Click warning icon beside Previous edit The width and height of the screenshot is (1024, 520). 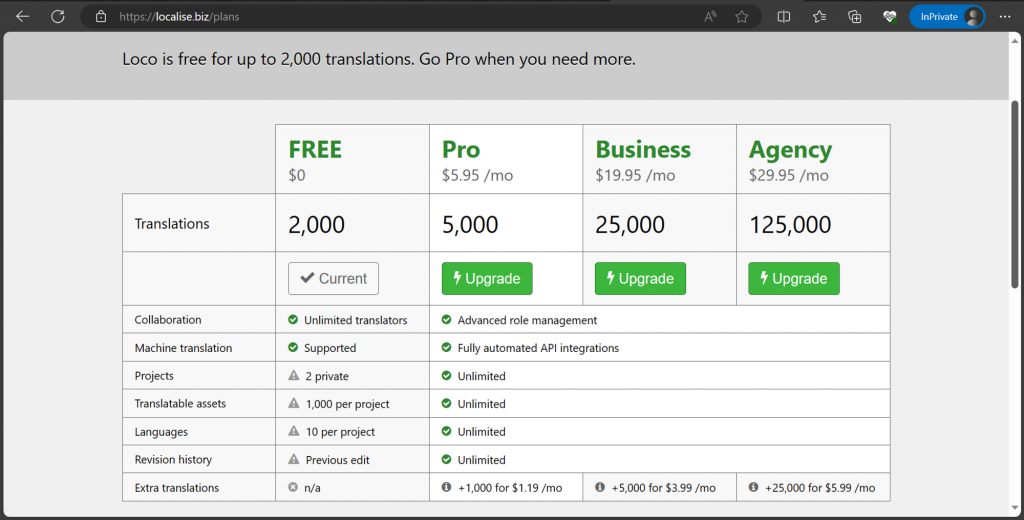pos(294,459)
